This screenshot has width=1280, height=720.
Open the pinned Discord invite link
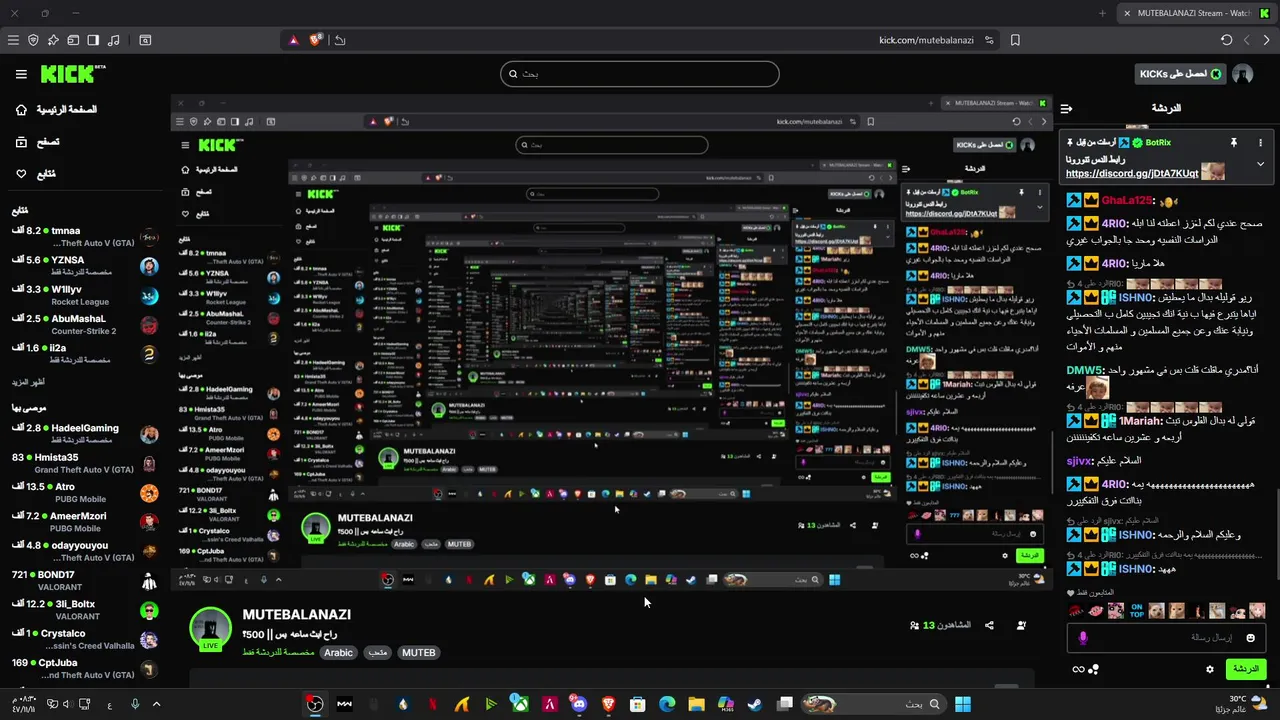coord(1132,173)
